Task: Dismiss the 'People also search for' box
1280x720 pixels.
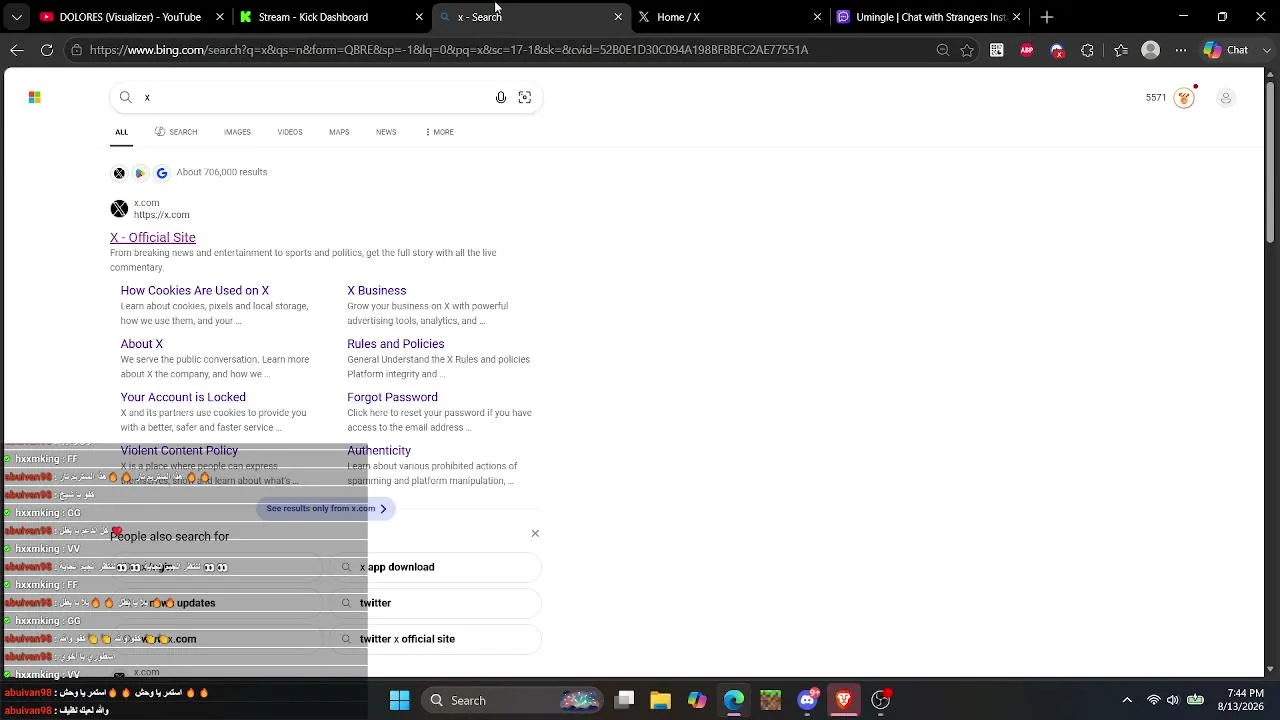Action: (x=535, y=533)
